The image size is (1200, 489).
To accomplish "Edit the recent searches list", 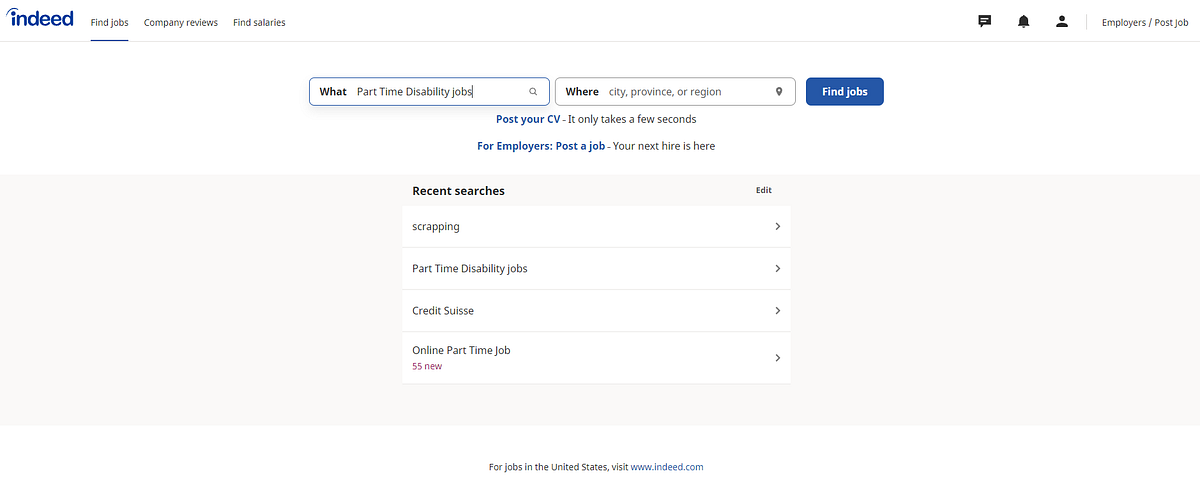I will click(764, 190).
